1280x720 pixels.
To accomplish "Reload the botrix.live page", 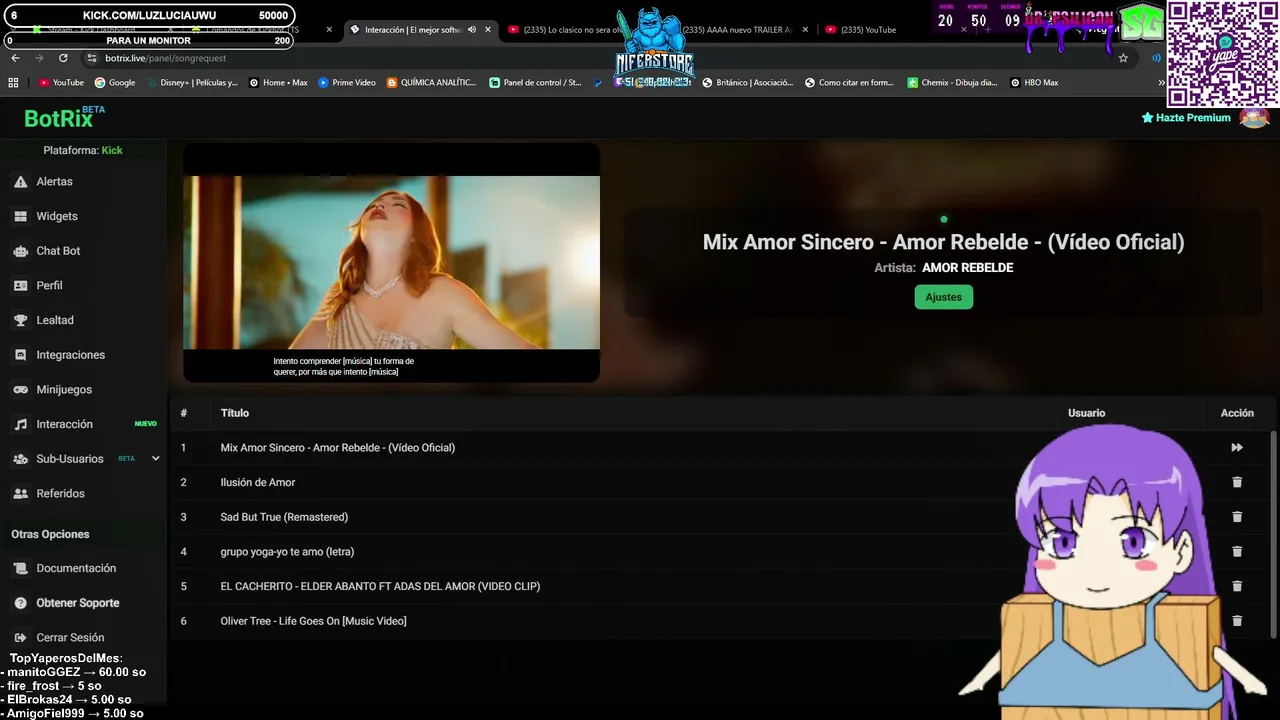I will (x=63, y=58).
